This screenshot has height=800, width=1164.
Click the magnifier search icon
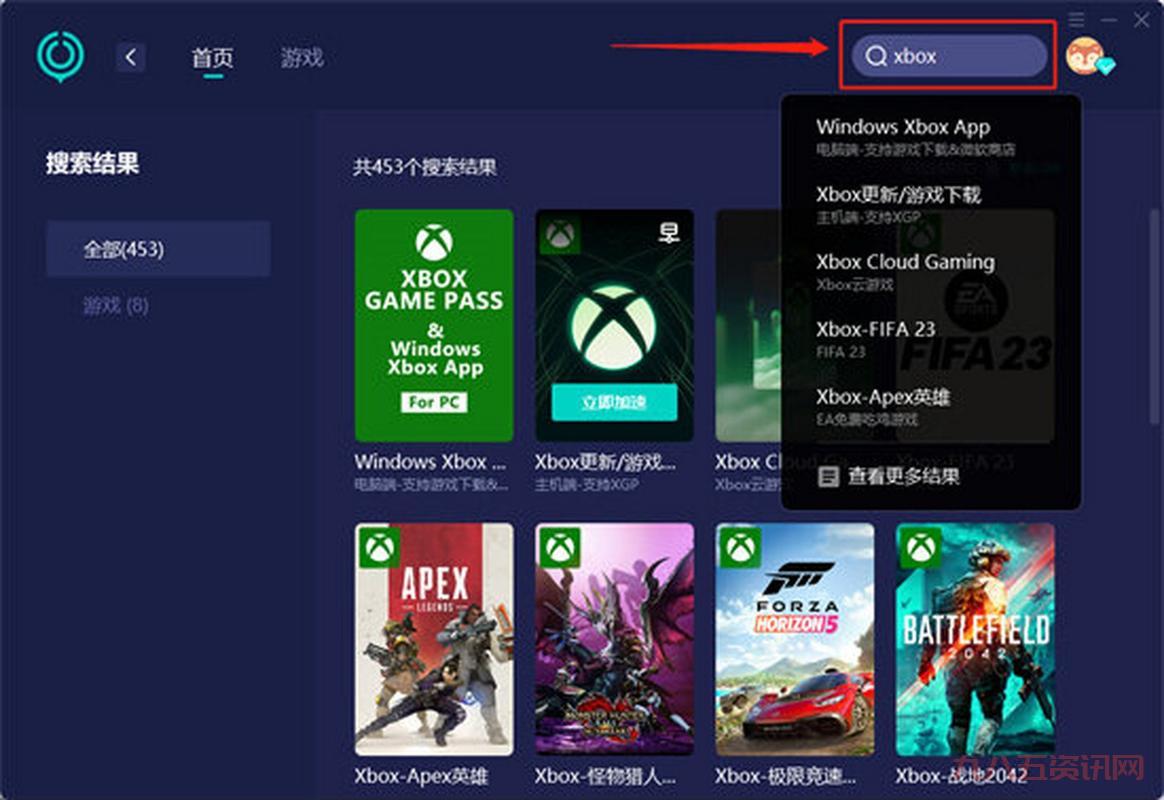click(x=876, y=57)
